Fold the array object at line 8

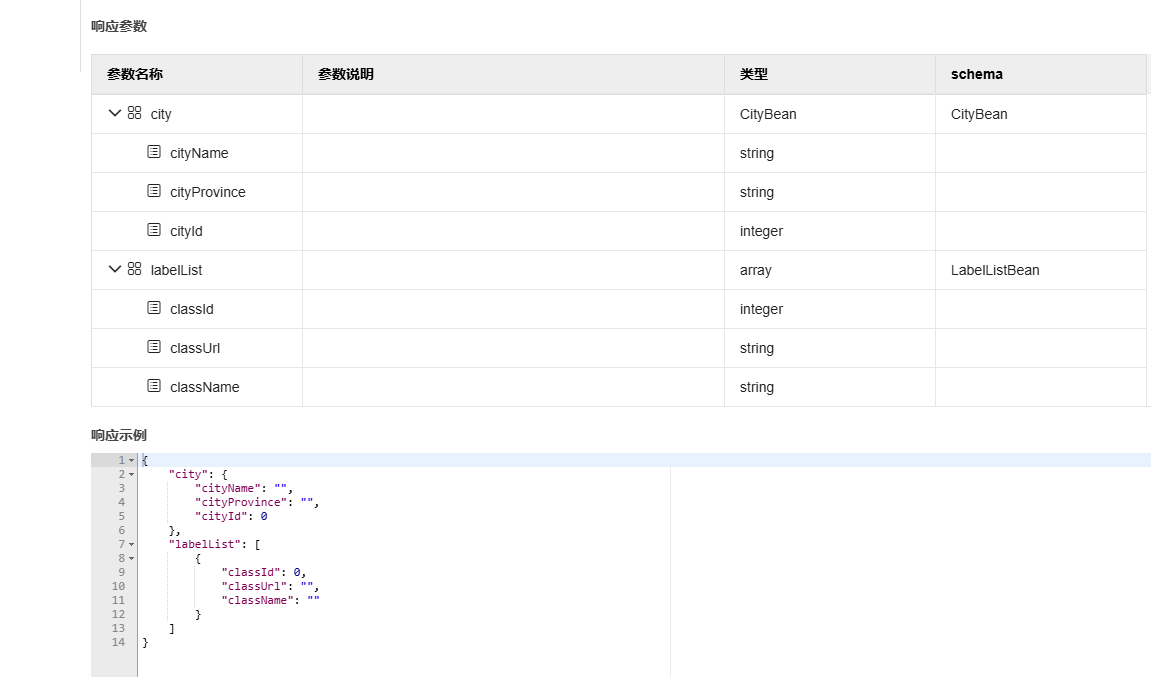point(131,559)
